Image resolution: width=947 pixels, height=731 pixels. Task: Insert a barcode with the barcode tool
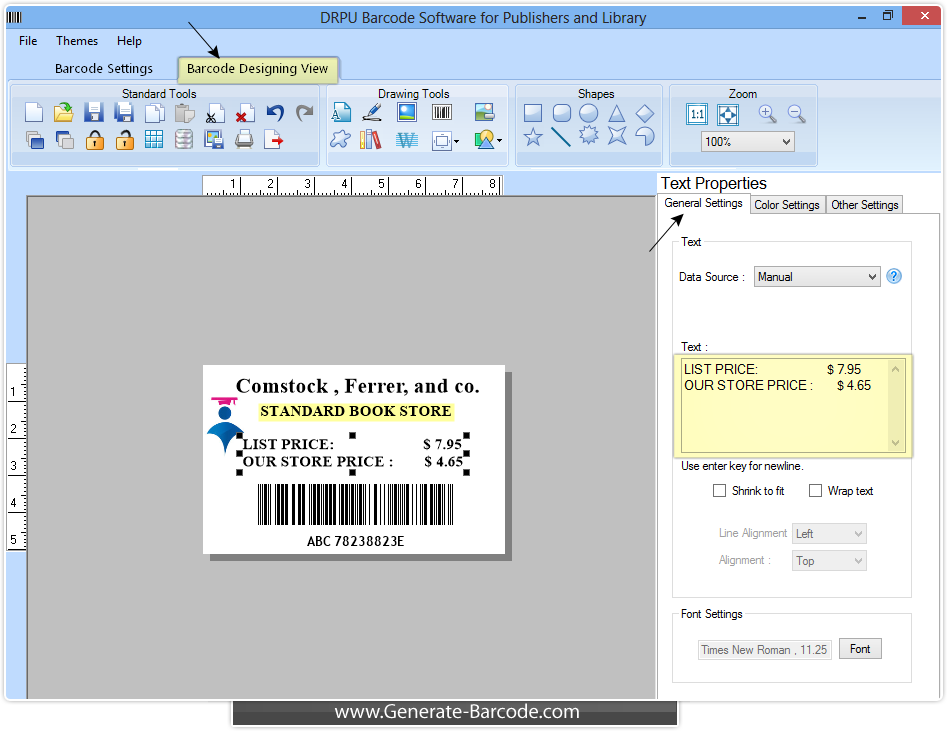(442, 113)
